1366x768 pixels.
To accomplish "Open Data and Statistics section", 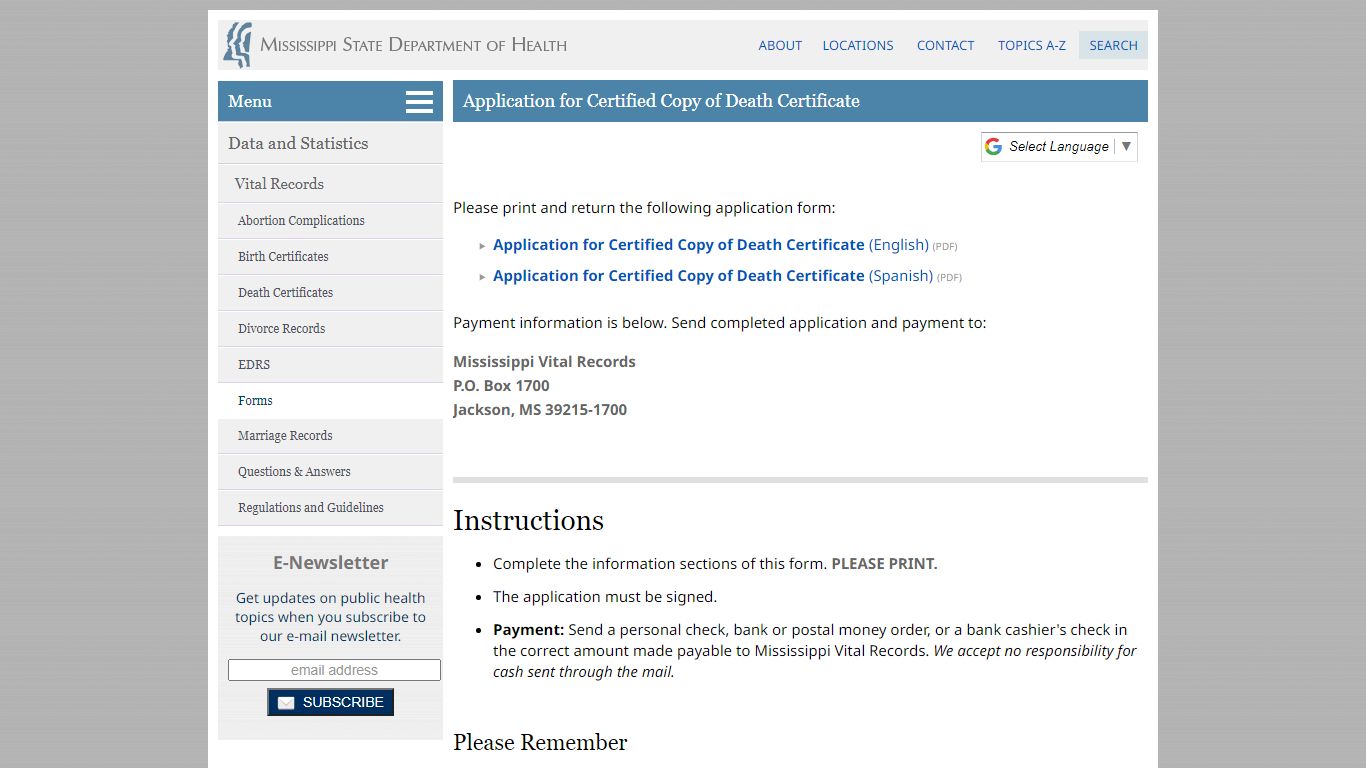I will point(330,143).
